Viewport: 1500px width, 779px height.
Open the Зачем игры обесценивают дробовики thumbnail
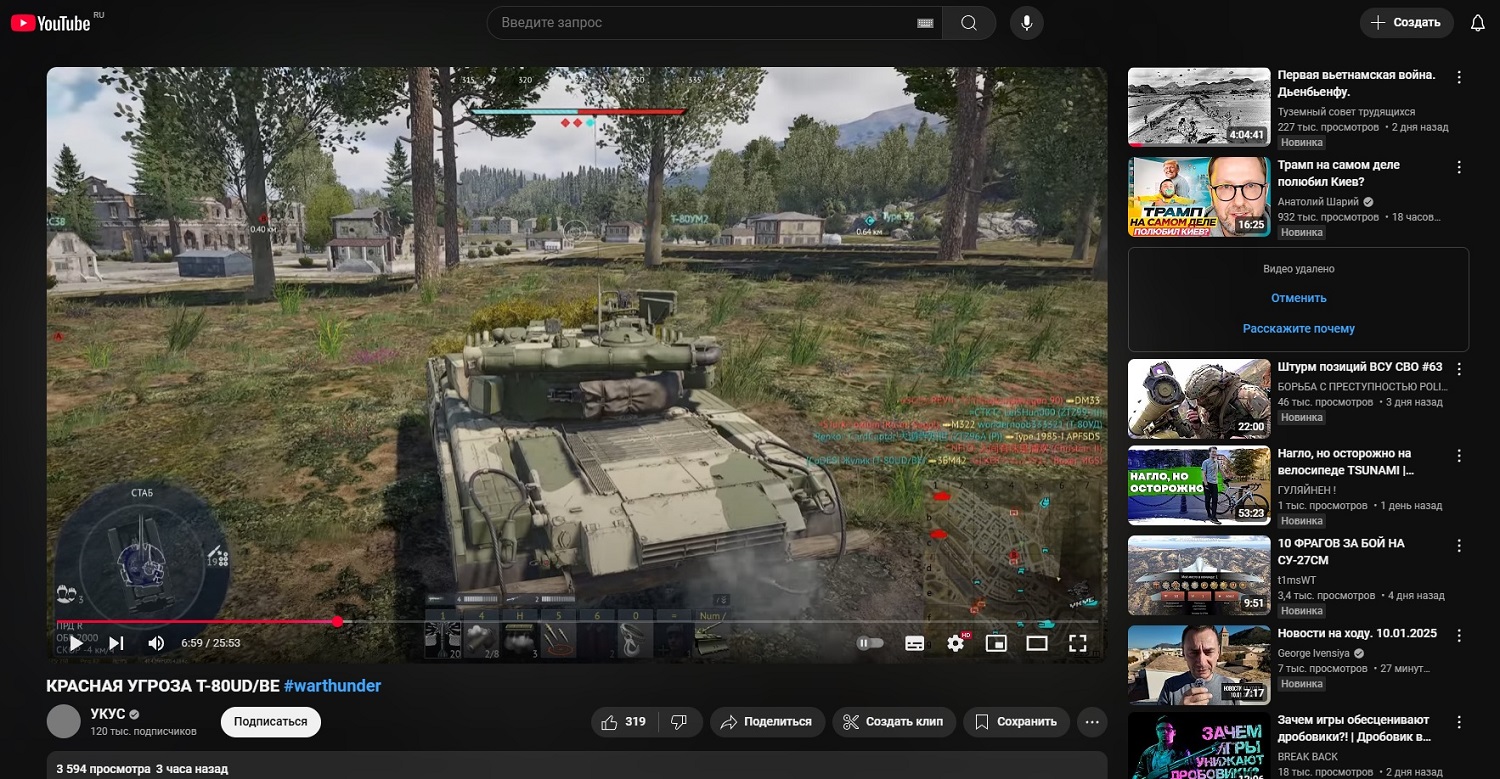[x=1199, y=746]
